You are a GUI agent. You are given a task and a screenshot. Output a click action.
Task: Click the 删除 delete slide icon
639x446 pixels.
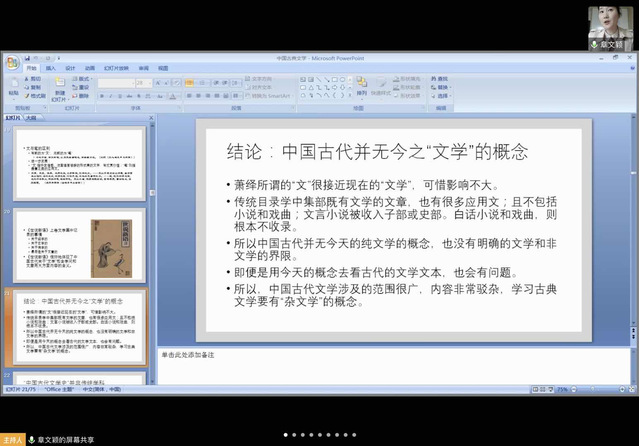[x=81, y=94]
